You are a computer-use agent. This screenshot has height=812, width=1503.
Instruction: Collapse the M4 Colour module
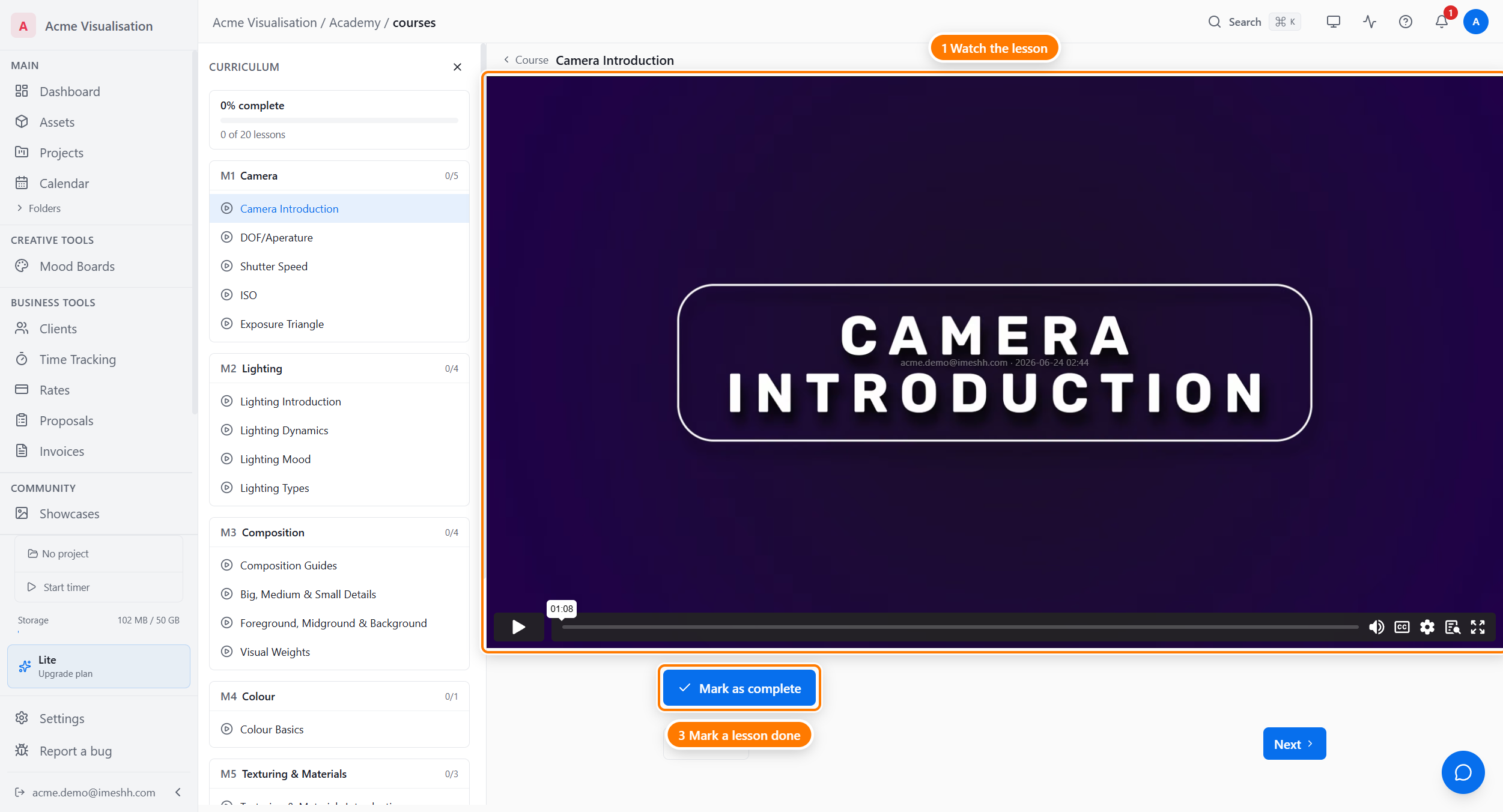(x=339, y=697)
